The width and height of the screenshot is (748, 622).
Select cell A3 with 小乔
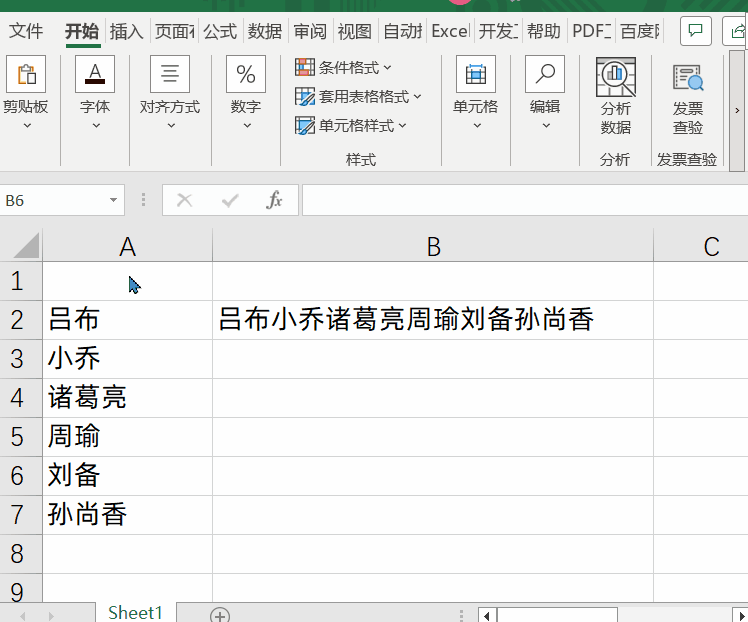[x=127, y=359]
